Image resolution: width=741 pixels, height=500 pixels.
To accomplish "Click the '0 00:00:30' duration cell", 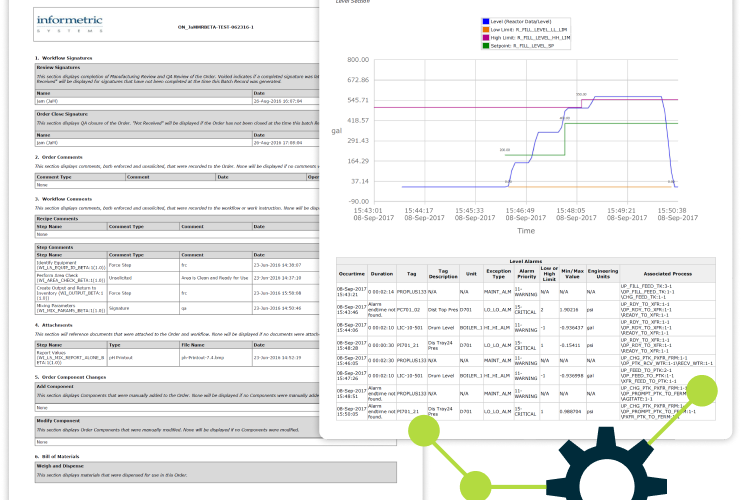I will pos(382,345).
